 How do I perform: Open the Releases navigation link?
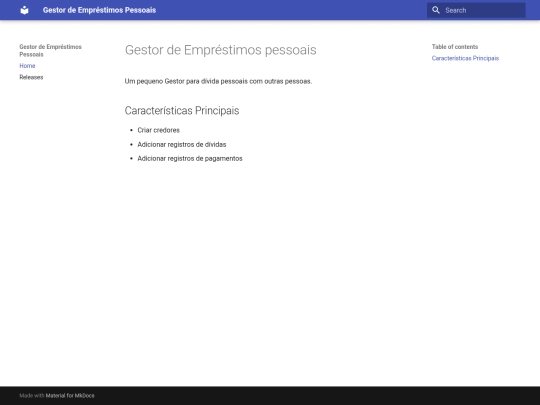(x=31, y=77)
